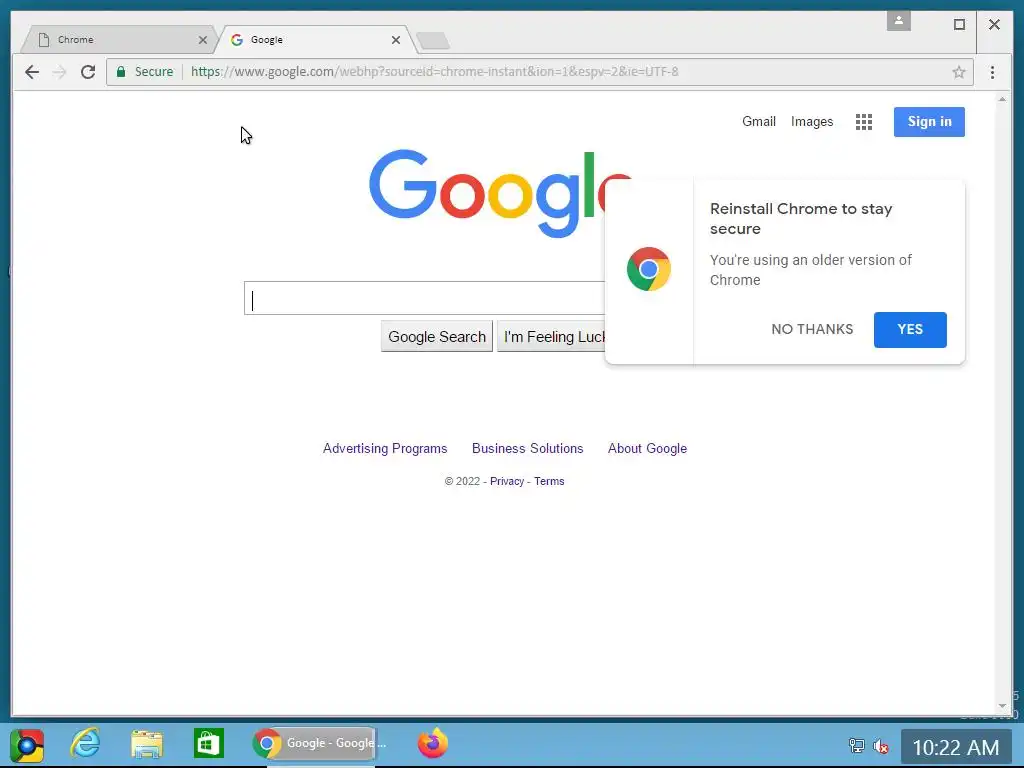Open the Chrome profile person button
Viewport: 1024px width, 768px height.
899,21
